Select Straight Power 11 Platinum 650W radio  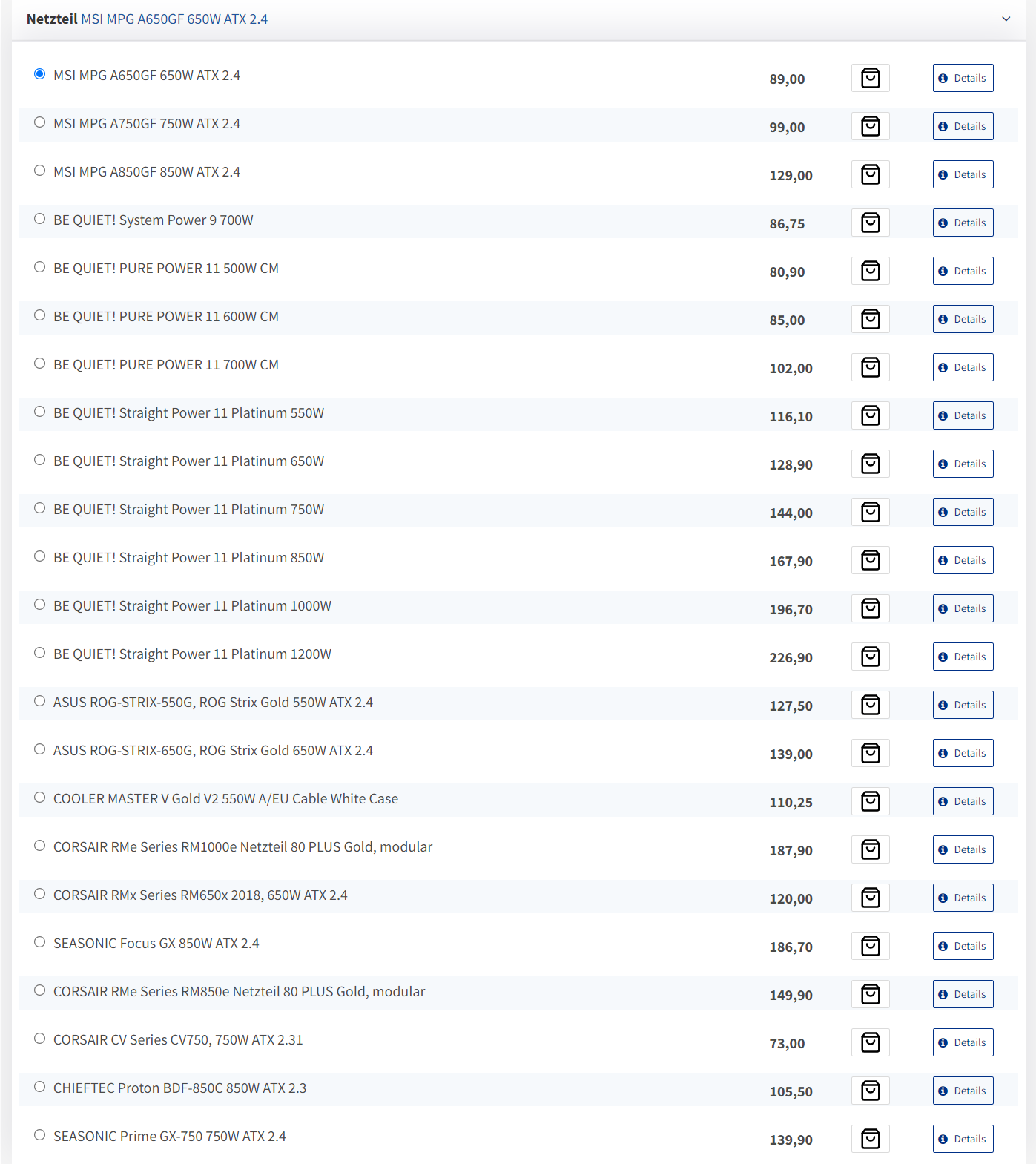point(40,460)
